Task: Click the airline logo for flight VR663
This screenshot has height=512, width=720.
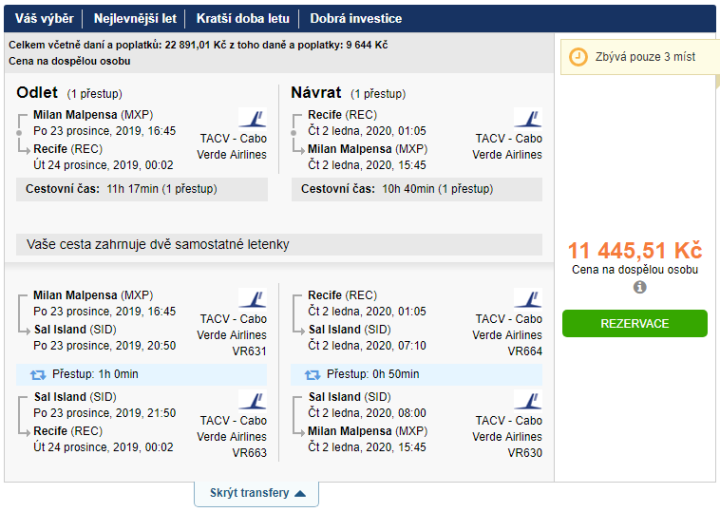Action: [x=252, y=401]
